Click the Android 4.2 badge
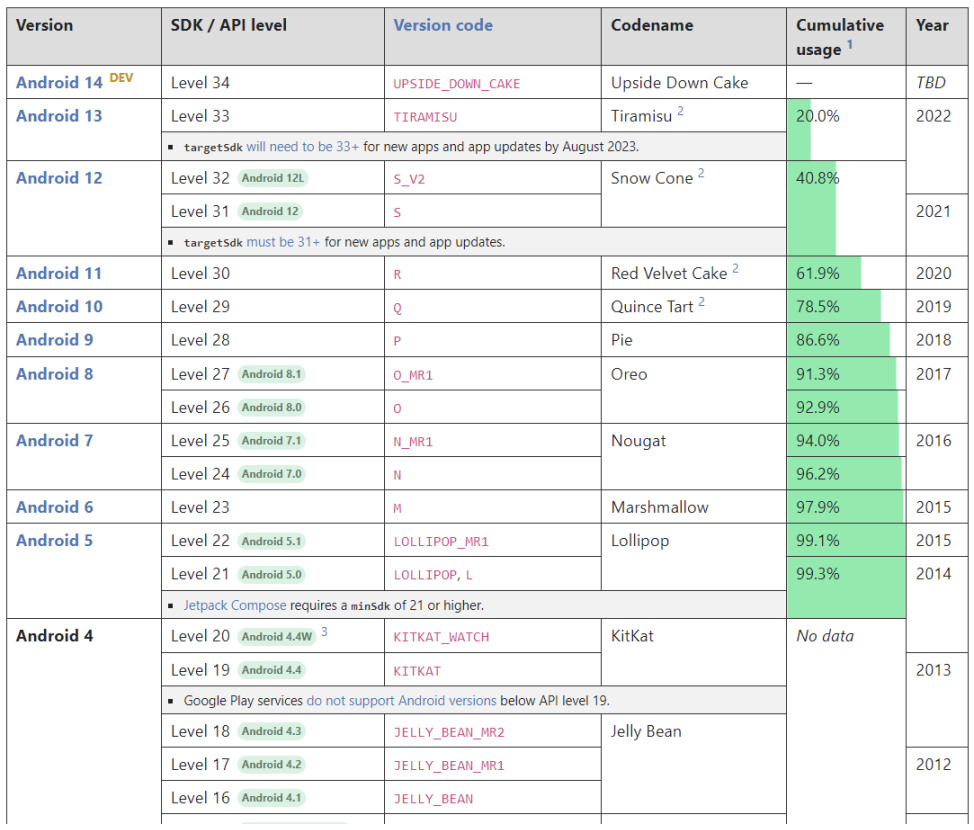The width and height of the screenshot is (974, 830). tap(271, 765)
